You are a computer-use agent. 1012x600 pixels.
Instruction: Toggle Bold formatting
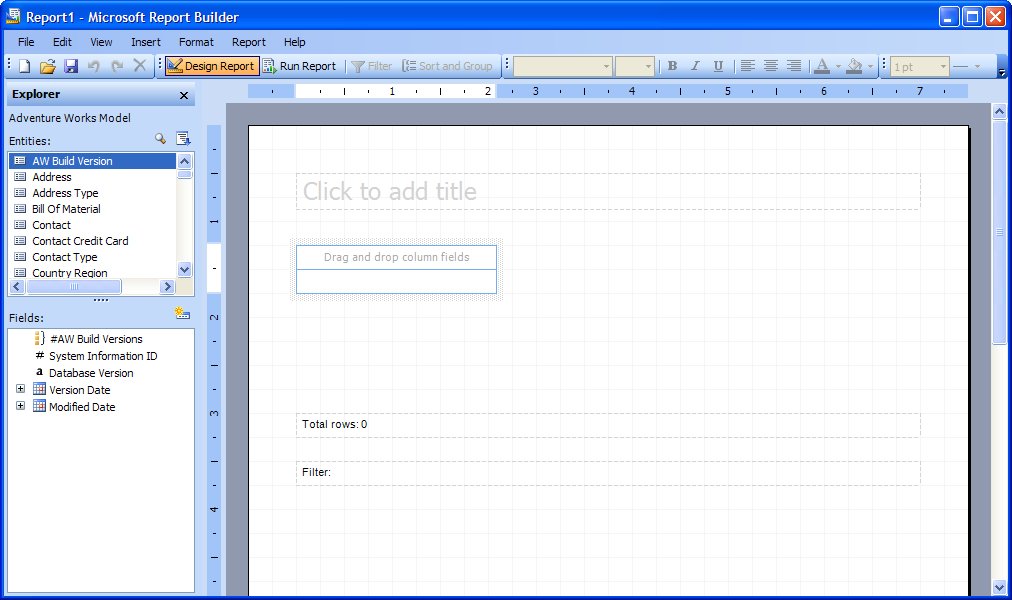672,66
